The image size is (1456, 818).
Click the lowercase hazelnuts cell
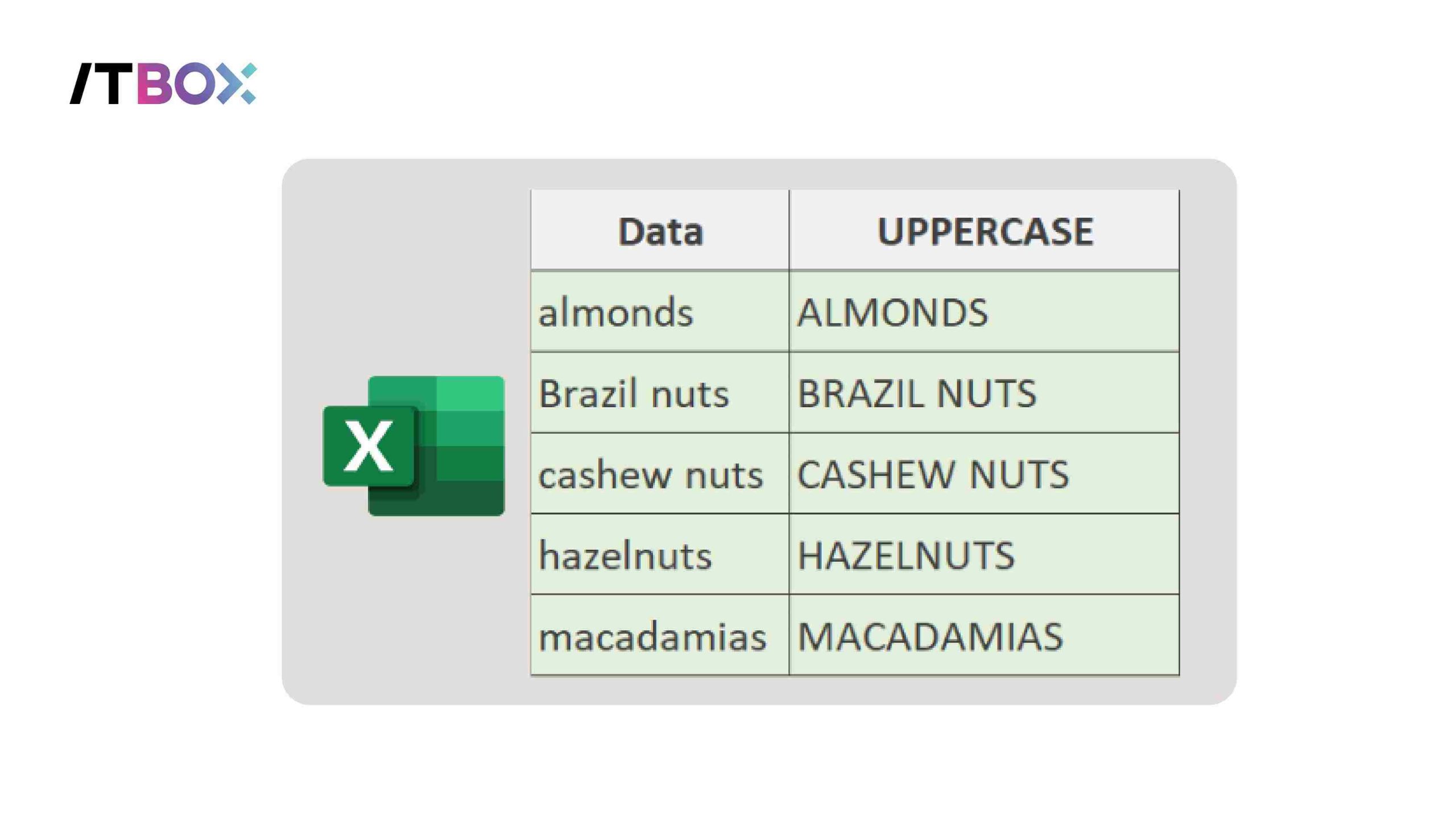tap(660, 555)
